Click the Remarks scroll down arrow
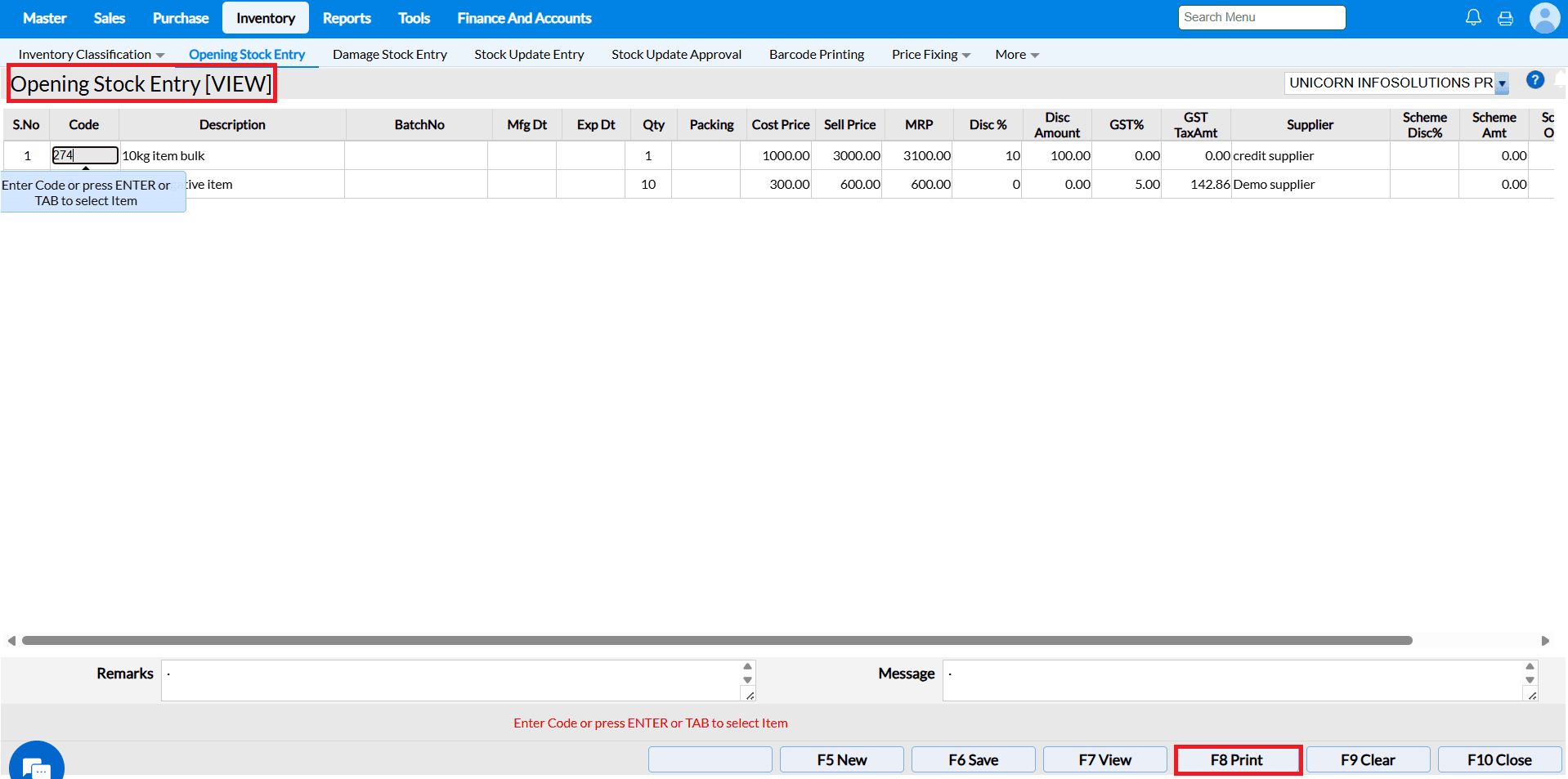 [747, 680]
